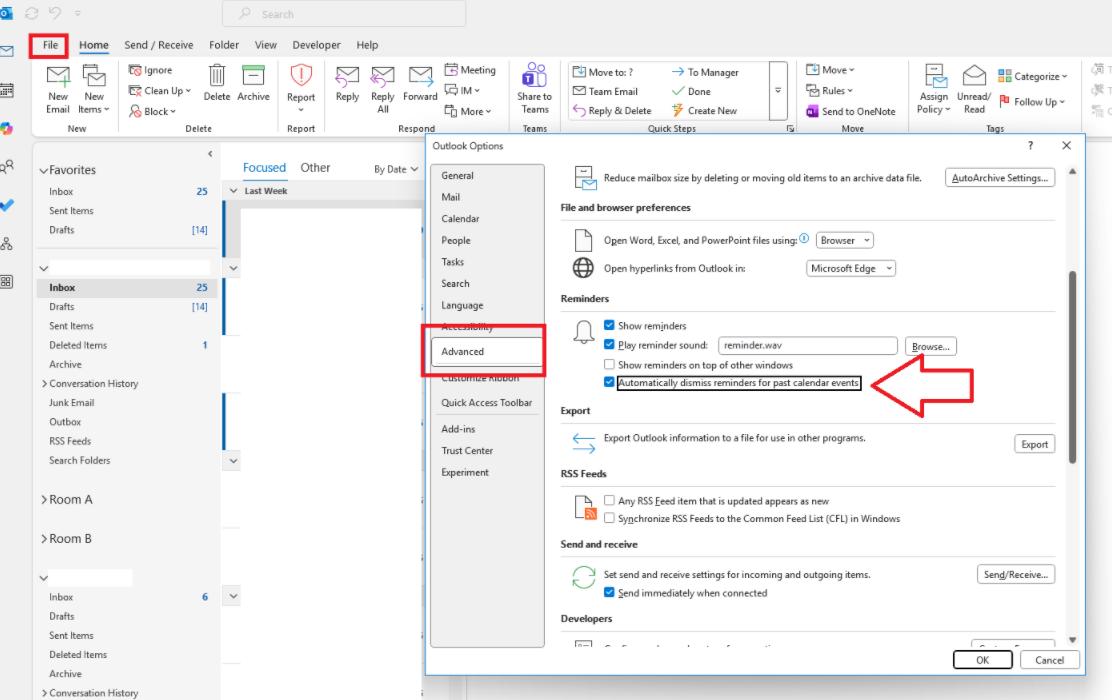
Task: Open the Clean Up dropdown
Action: coord(160,91)
